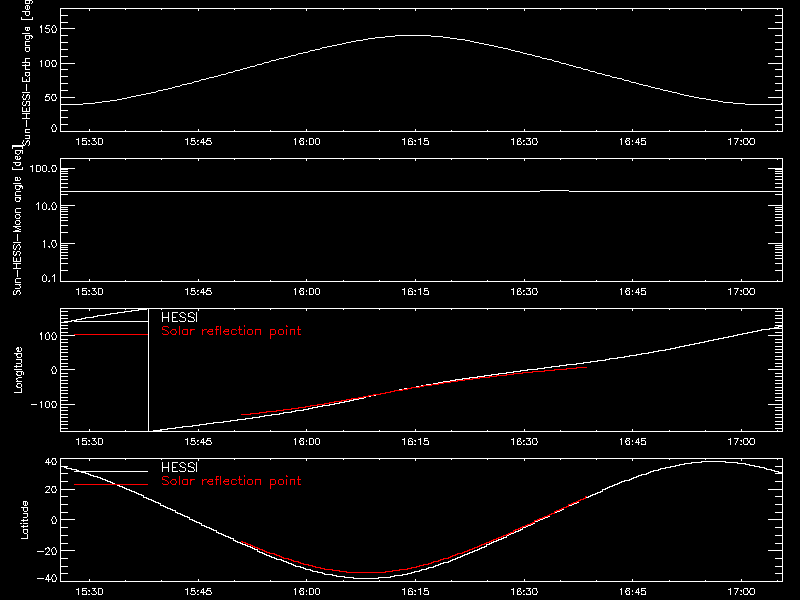Click the 150 tick on Earth angle plot
The width and height of the screenshot is (800, 600).
[x=48, y=29]
